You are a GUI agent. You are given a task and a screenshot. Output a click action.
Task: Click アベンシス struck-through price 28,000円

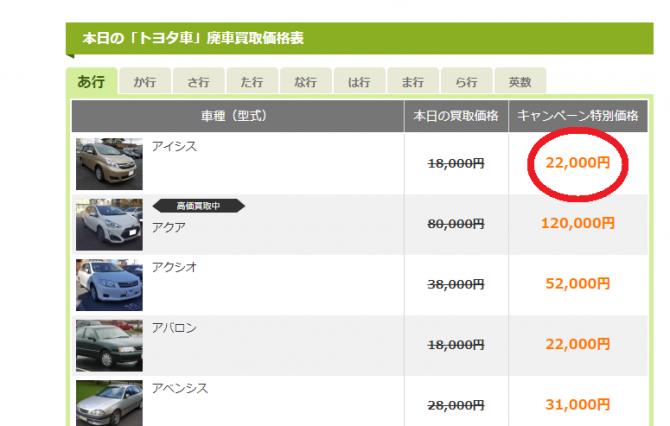click(456, 405)
